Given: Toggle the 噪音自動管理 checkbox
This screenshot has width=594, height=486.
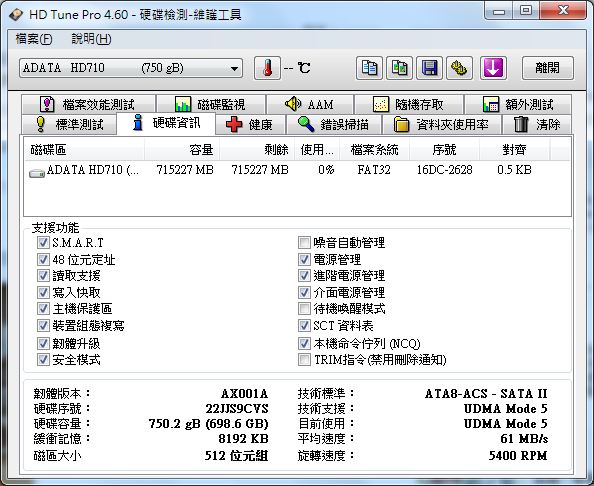Looking at the screenshot, I should [x=304, y=242].
